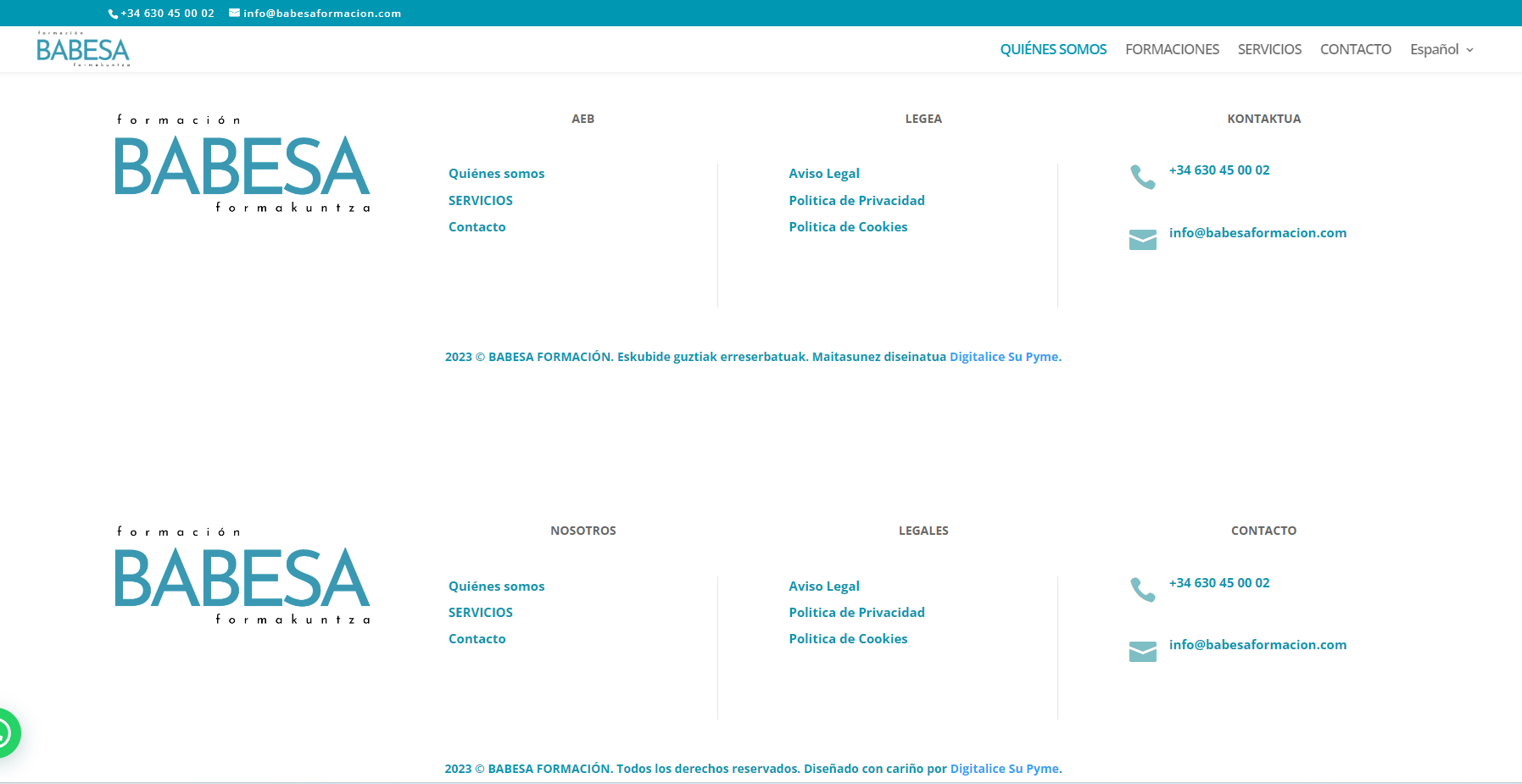Open the SERVICIOS menu item in header
Viewport: 1522px width, 784px height.
click(x=1269, y=49)
